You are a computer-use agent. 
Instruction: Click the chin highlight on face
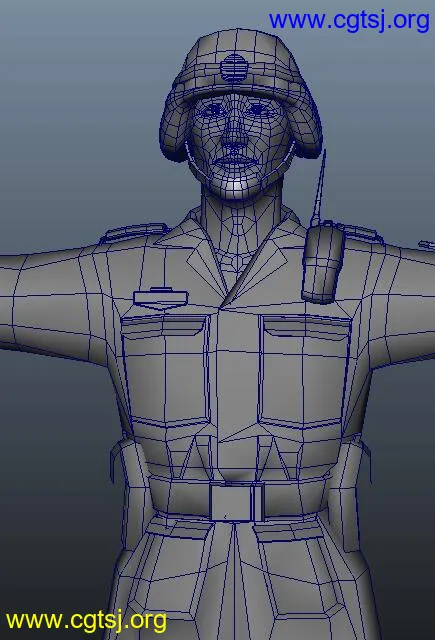(x=235, y=186)
